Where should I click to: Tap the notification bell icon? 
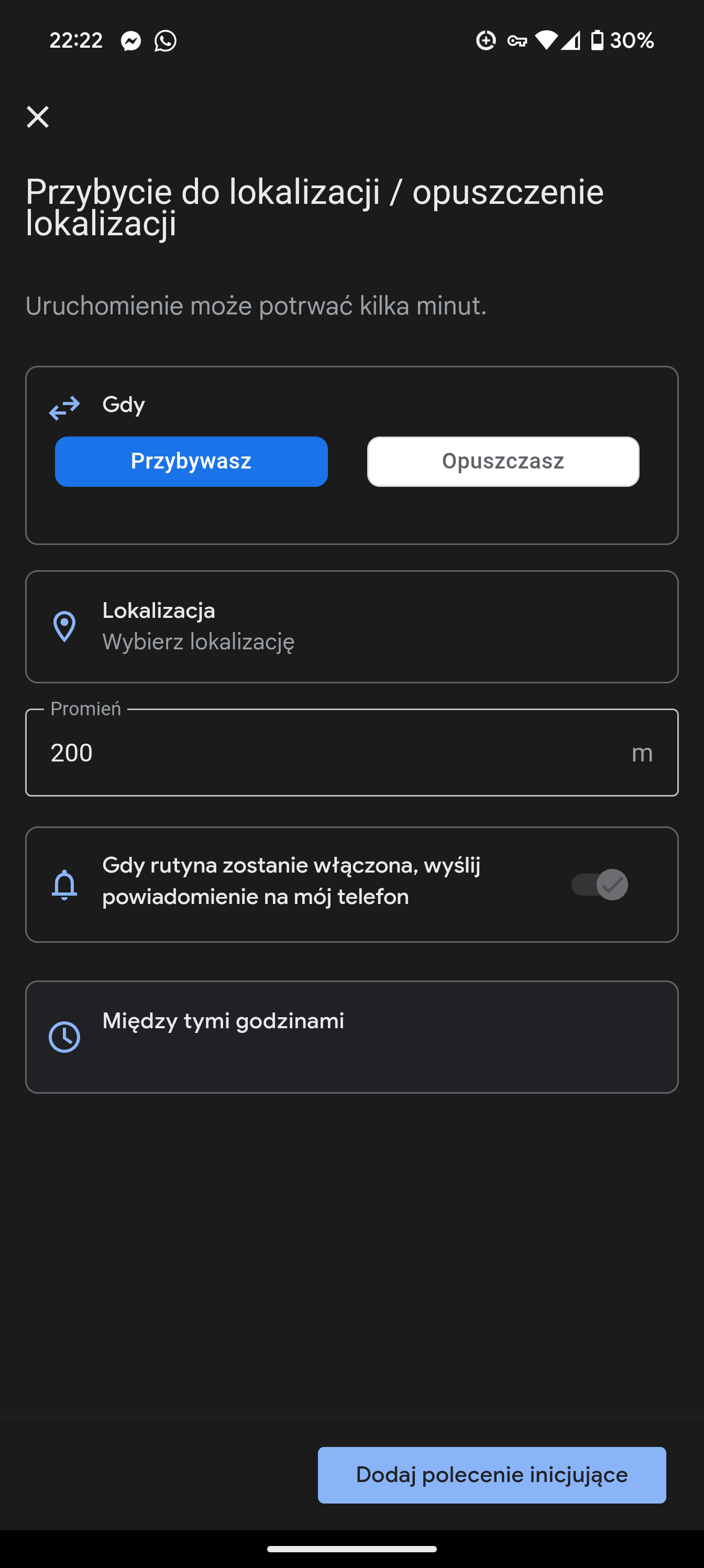click(x=64, y=885)
